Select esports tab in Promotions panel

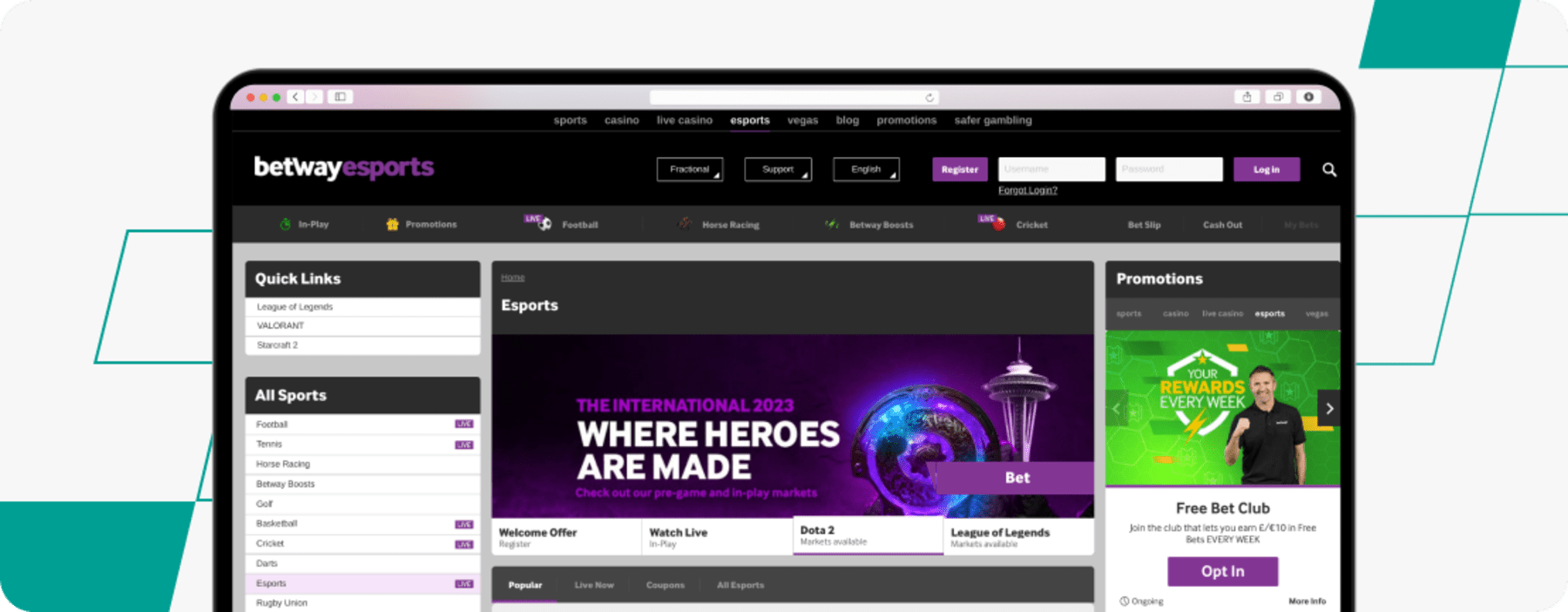coord(1269,313)
